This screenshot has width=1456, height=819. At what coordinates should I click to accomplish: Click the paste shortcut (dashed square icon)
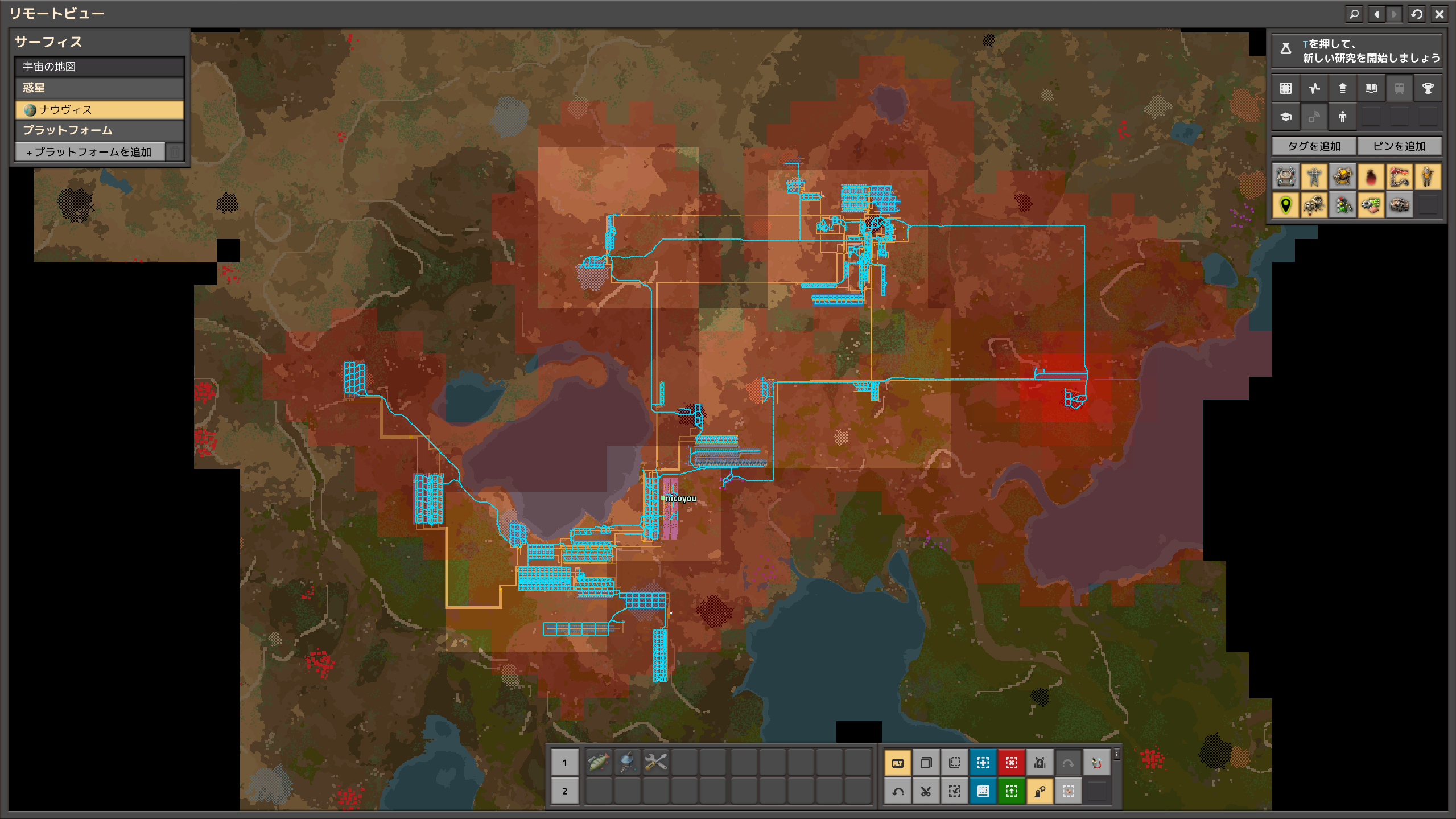955,763
